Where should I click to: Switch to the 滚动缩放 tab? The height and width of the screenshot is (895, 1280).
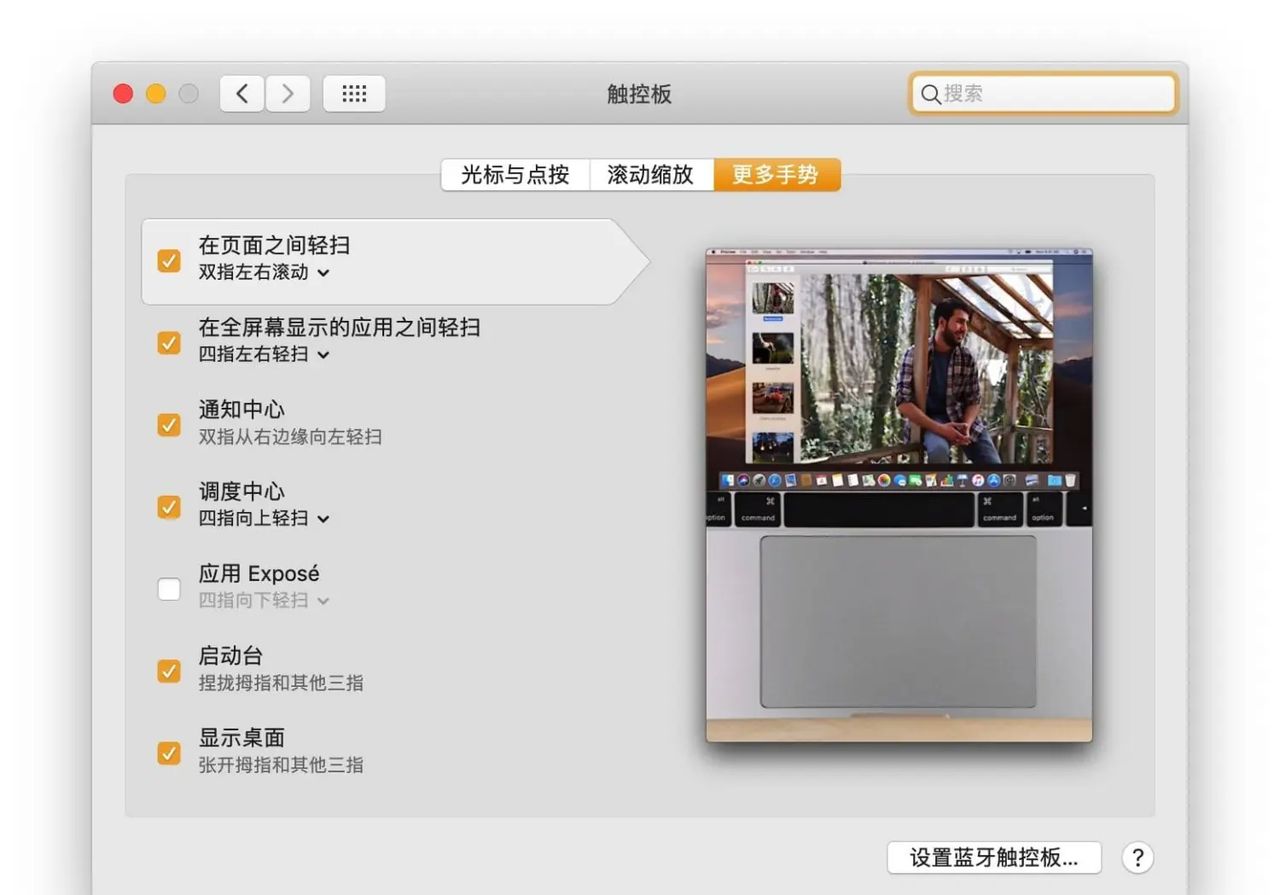651,175
